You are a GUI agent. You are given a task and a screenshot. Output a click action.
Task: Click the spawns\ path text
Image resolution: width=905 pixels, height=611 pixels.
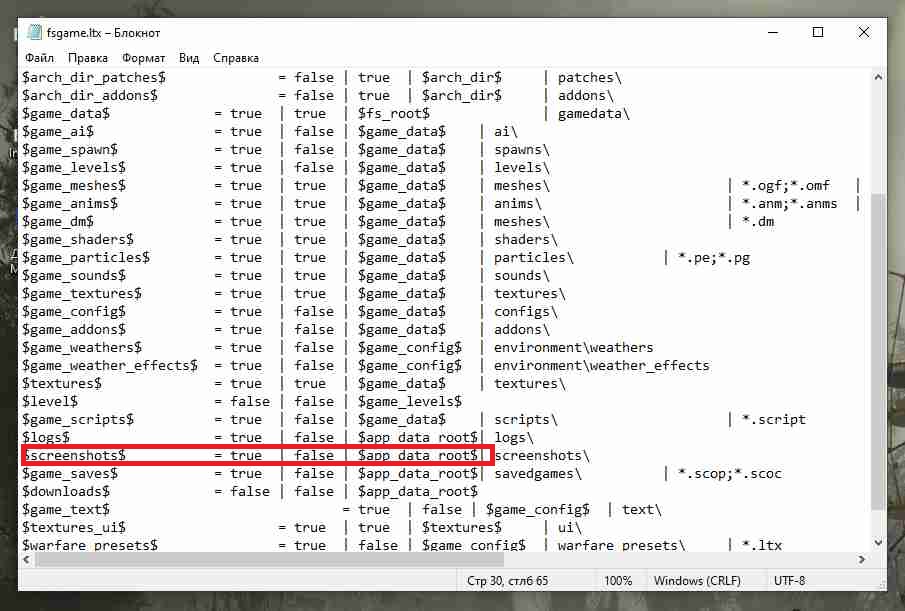click(522, 149)
